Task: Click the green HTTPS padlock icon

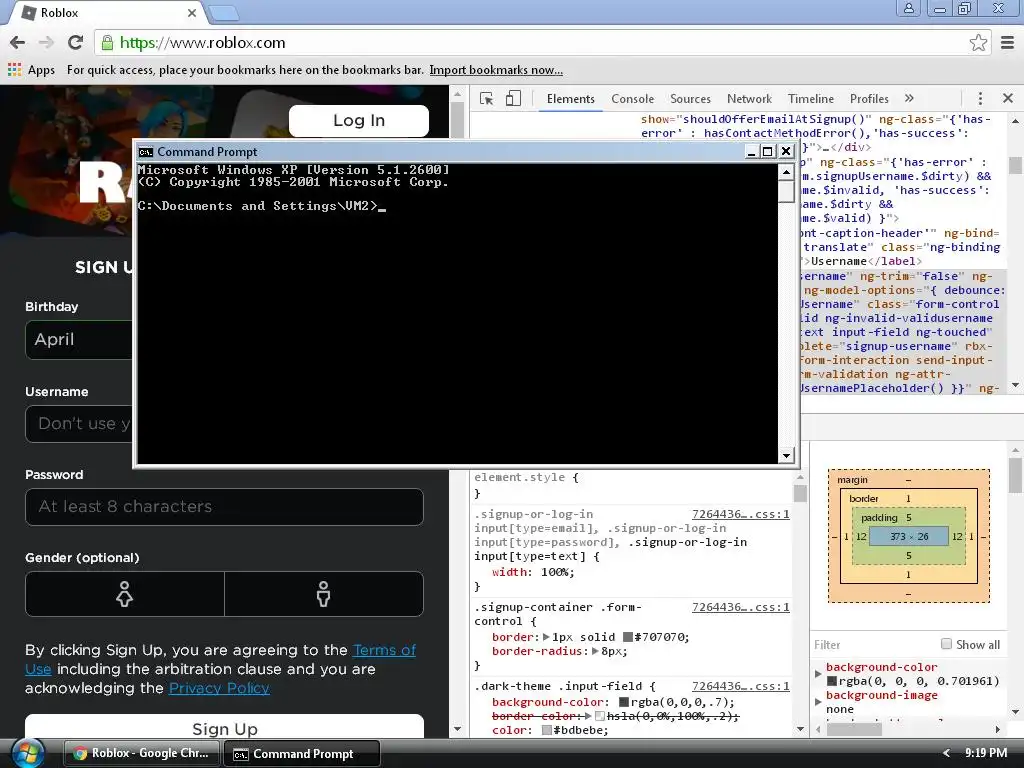Action: [107, 43]
